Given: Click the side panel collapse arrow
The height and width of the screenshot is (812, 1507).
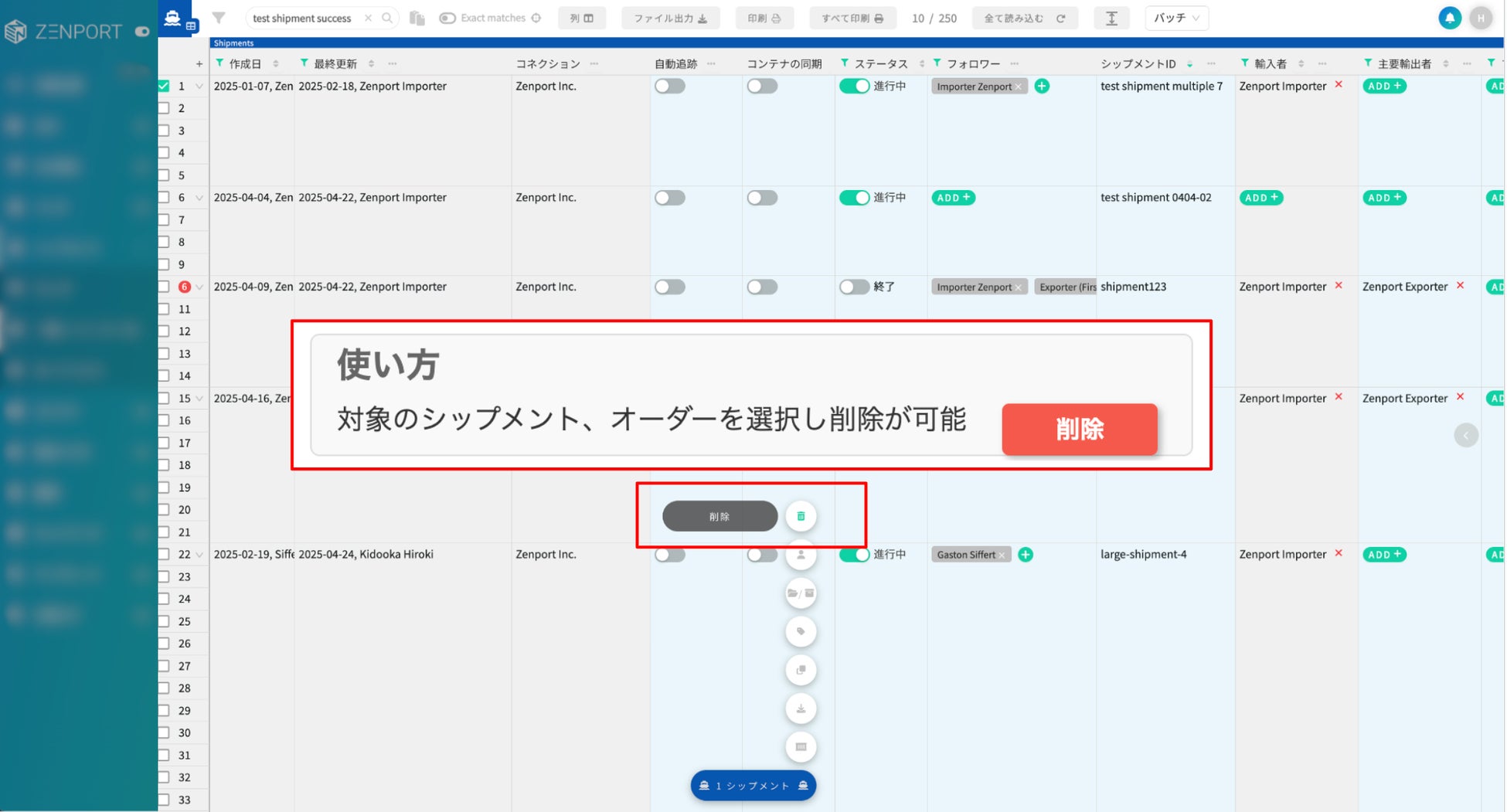Looking at the screenshot, I should point(1466,435).
